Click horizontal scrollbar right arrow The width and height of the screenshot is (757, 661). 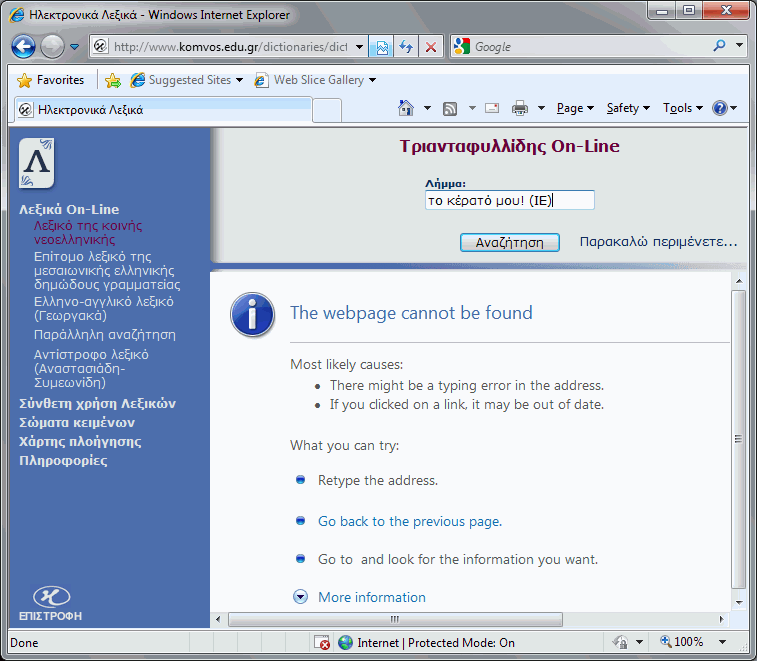tap(721, 619)
